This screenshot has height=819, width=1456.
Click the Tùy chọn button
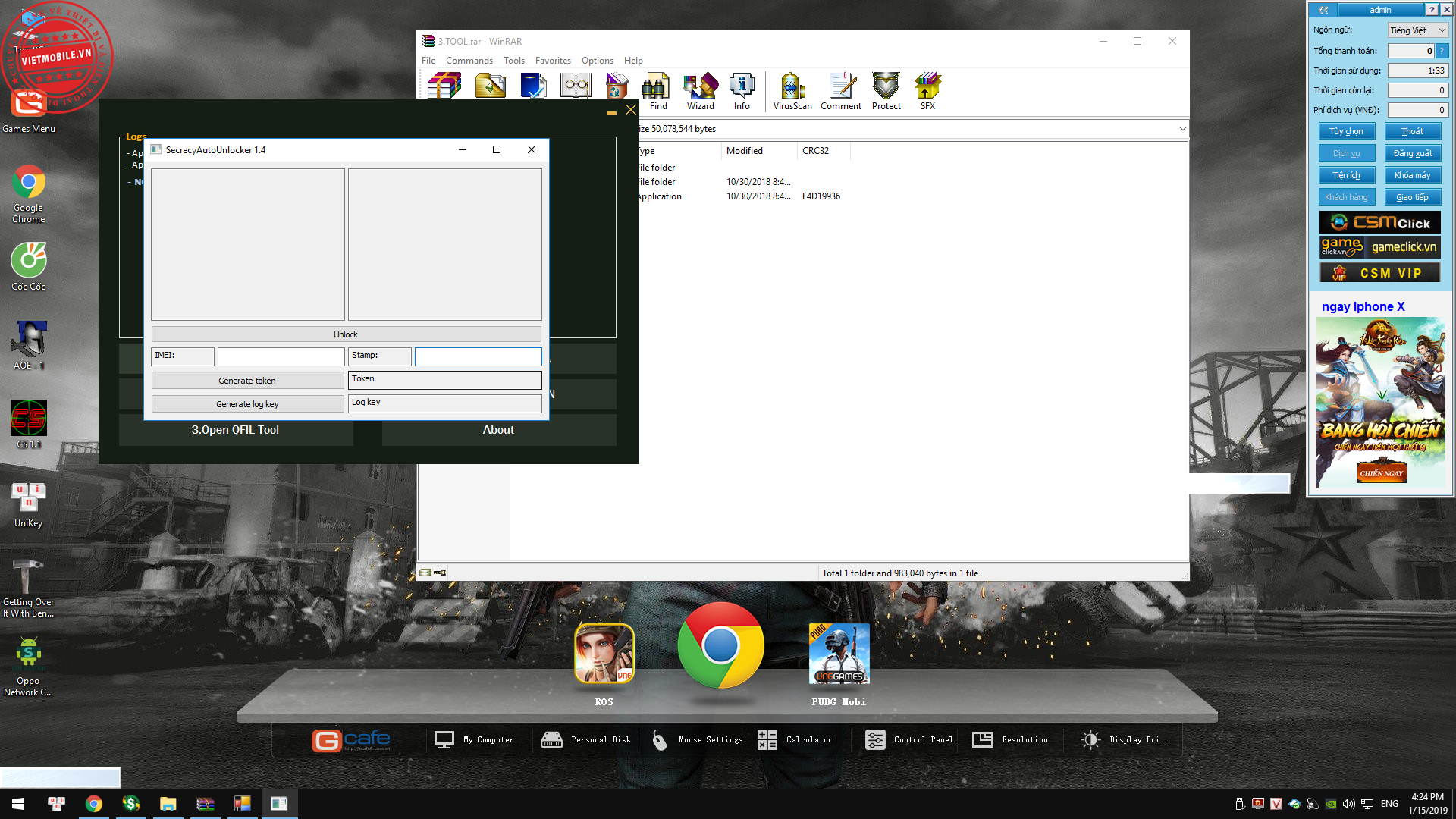[1346, 131]
